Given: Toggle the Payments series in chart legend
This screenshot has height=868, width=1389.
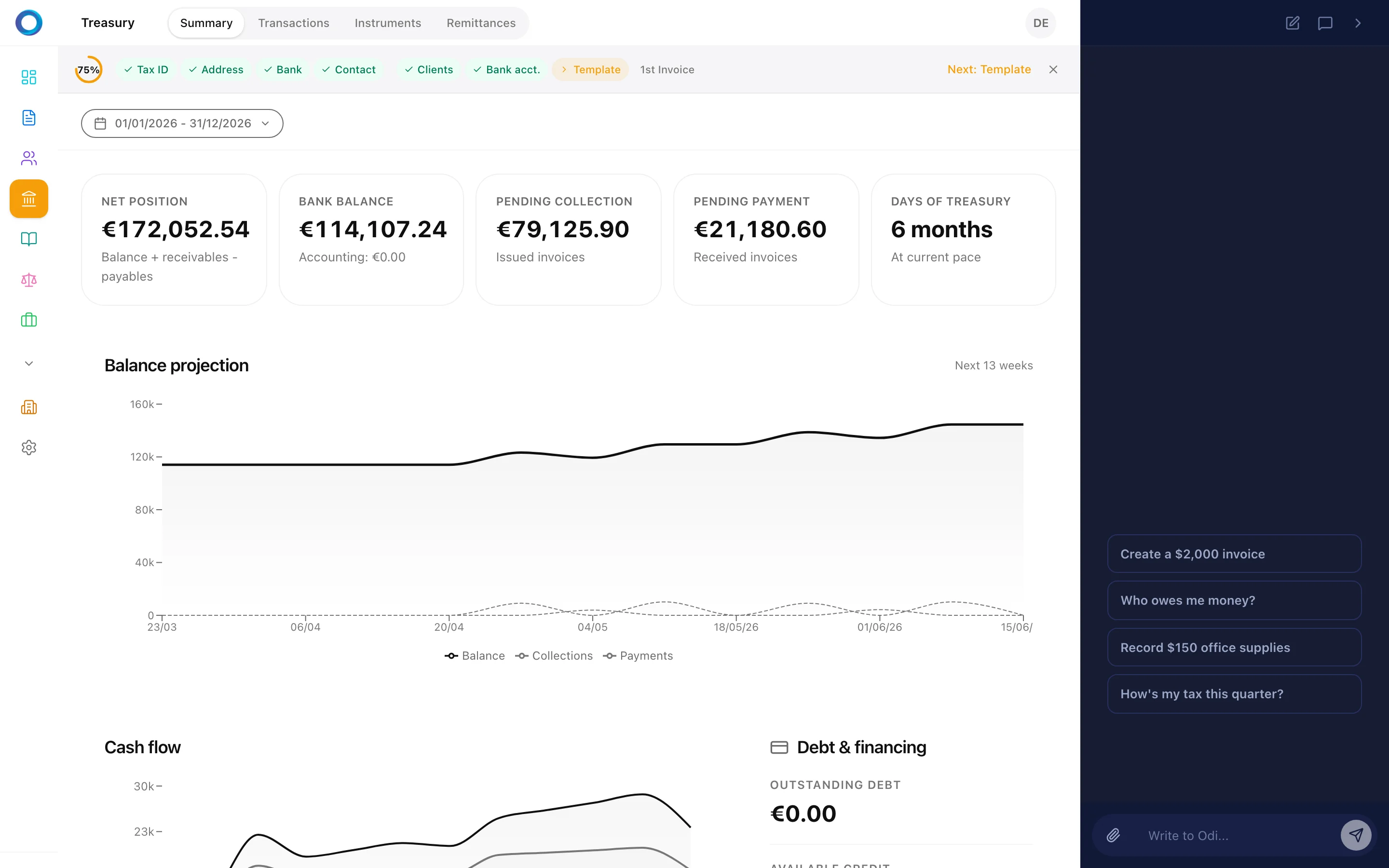Looking at the screenshot, I should 638,656.
